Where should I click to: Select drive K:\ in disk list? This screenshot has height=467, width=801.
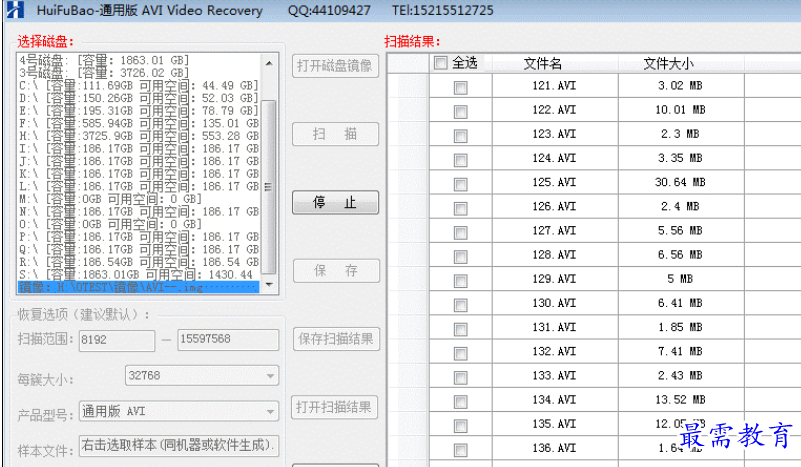pyautogui.click(x=138, y=174)
